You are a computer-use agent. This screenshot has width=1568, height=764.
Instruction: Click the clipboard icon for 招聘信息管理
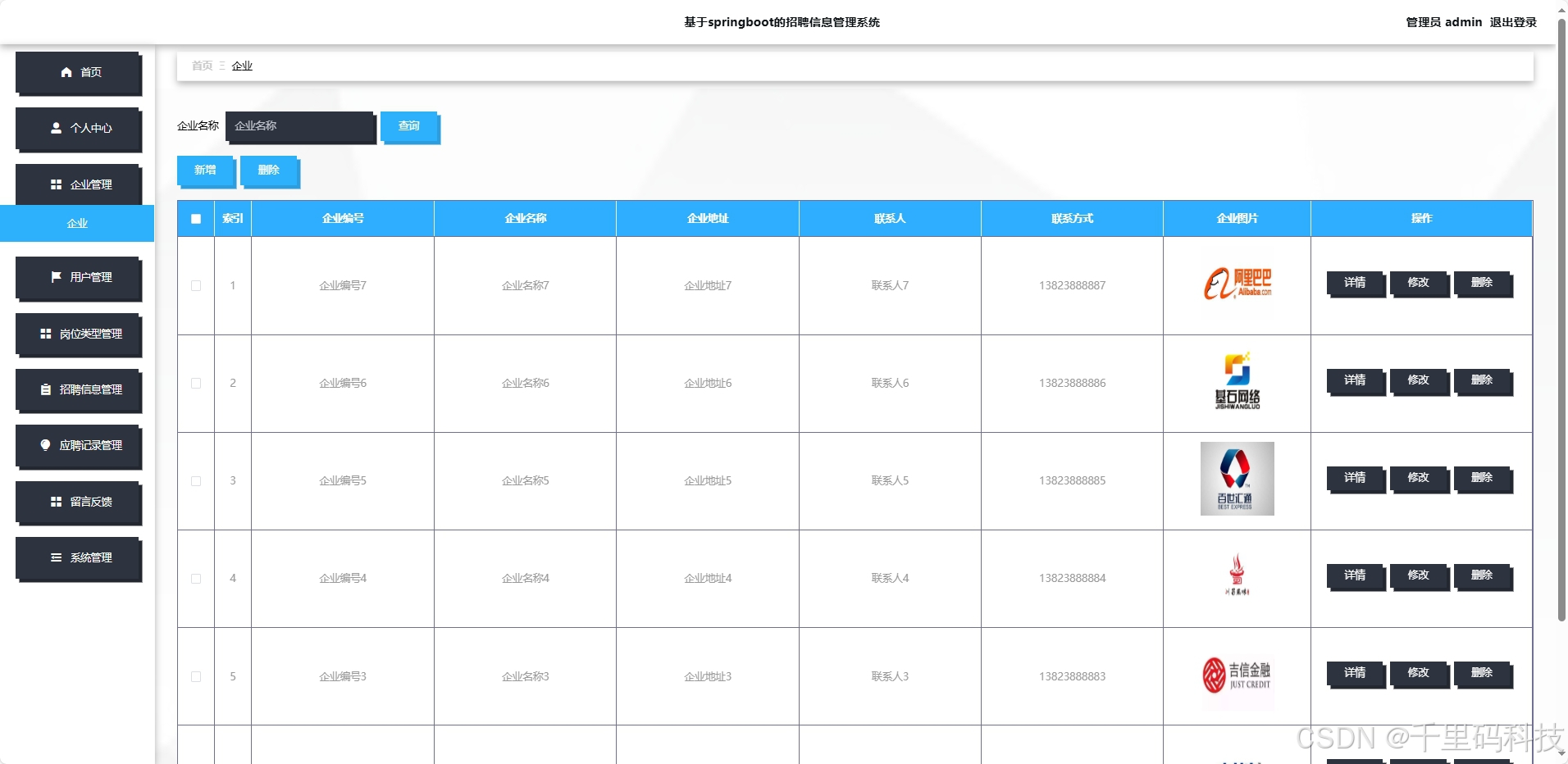pyautogui.click(x=46, y=389)
